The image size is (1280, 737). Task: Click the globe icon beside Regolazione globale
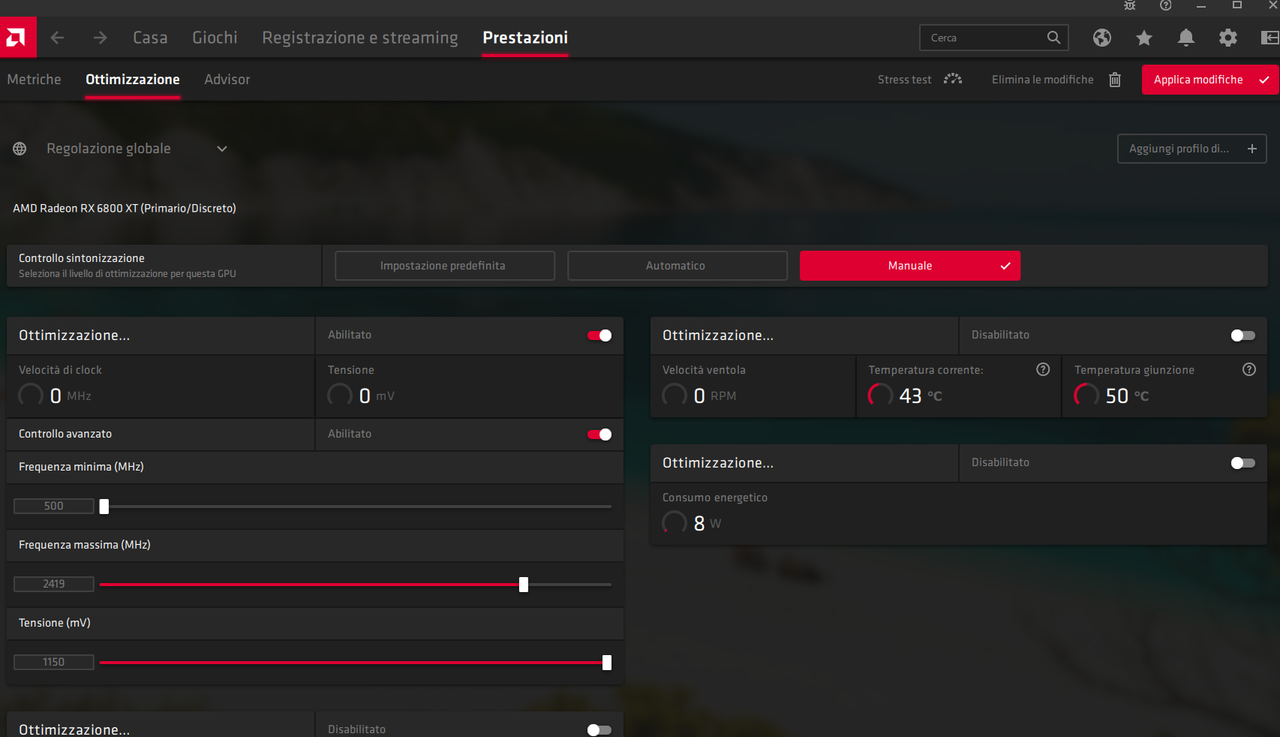point(18,148)
